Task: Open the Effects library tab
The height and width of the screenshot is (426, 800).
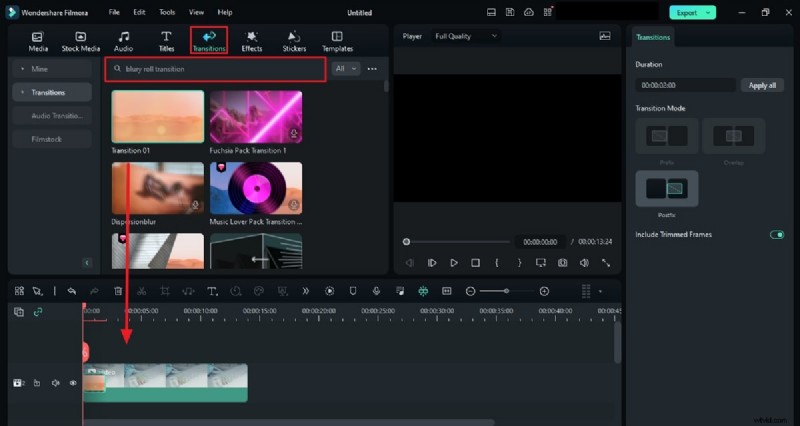Action: pos(252,40)
